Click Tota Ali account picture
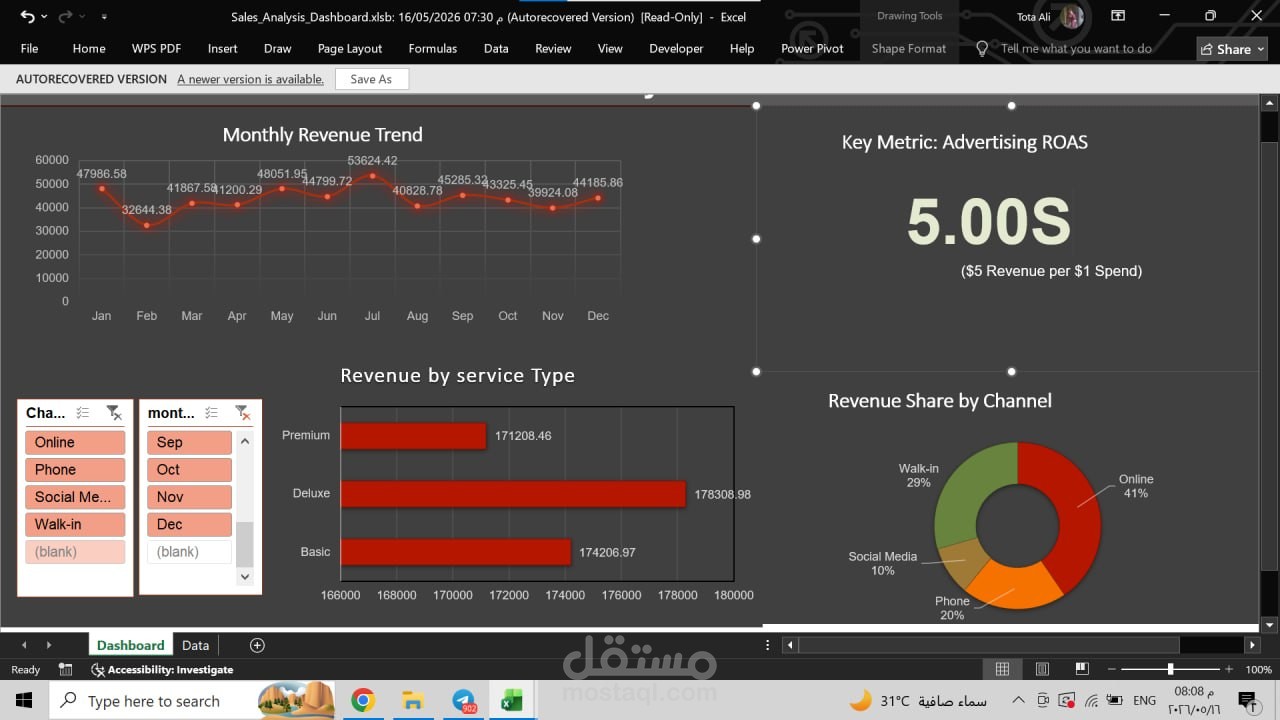Viewport: 1280px width, 720px height. (1072, 17)
